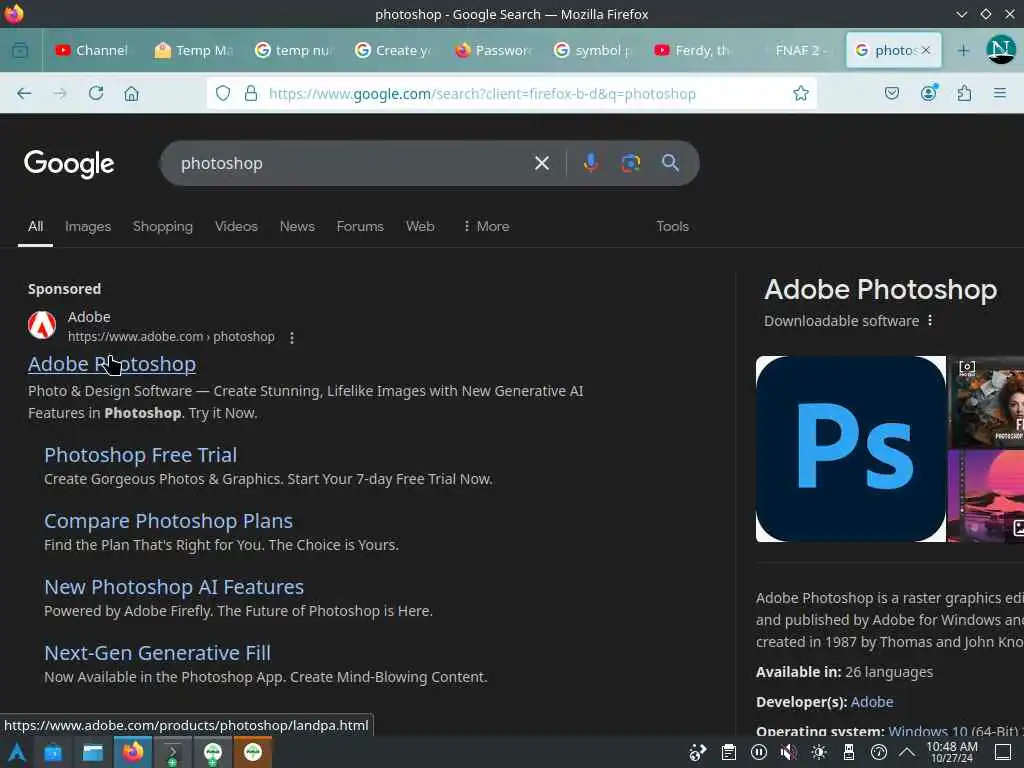Go back to the previous page
Image resolution: width=1024 pixels, height=768 pixels.
pyautogui.click(x=24, y=93)
